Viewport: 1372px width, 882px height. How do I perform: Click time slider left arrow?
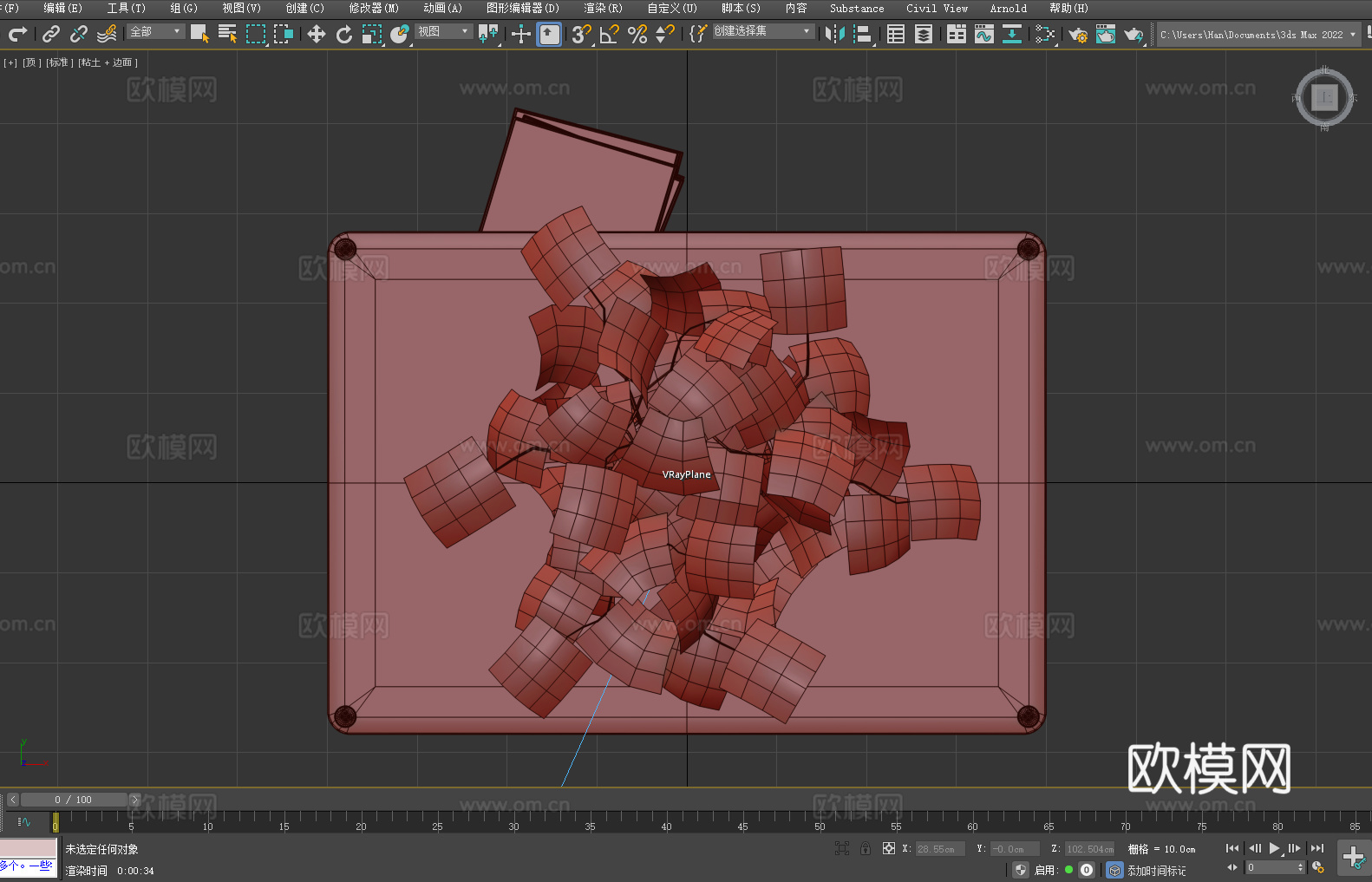pos(13,800)
